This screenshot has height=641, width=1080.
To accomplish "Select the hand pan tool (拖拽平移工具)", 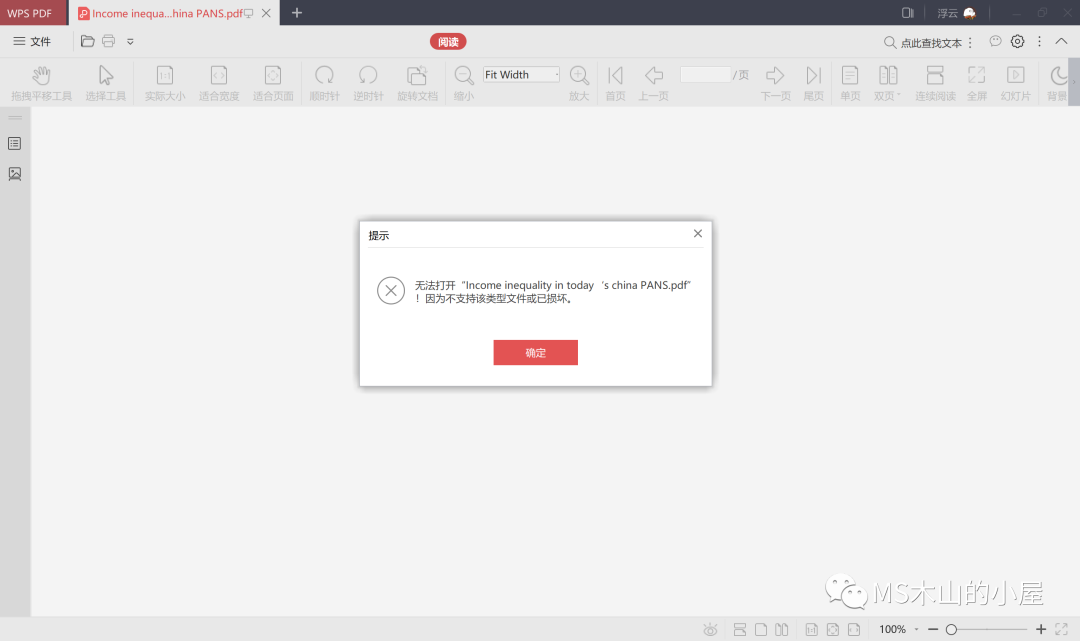I will pyautogui.click(x=41, y=83).
